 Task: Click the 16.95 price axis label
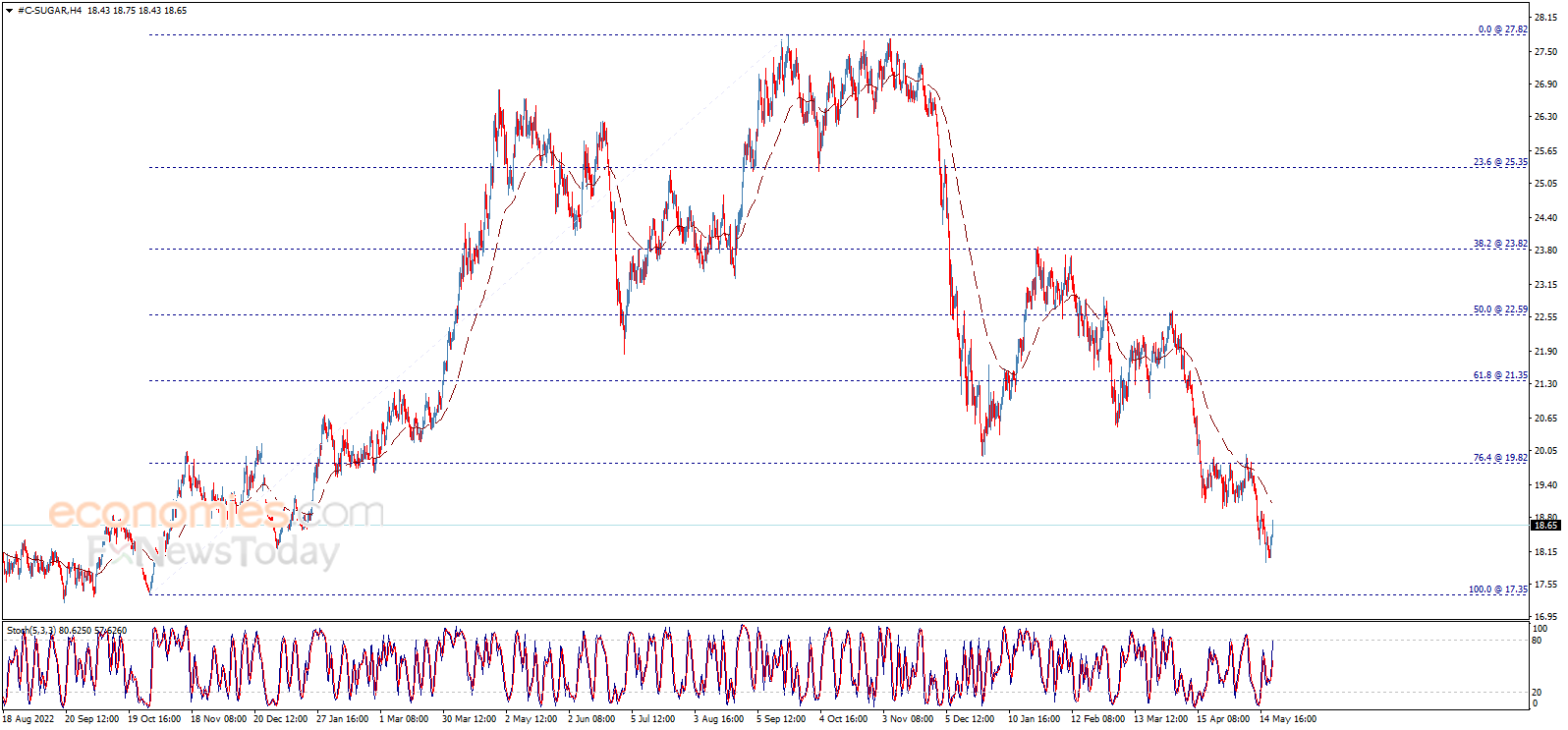coord(1545,617)
